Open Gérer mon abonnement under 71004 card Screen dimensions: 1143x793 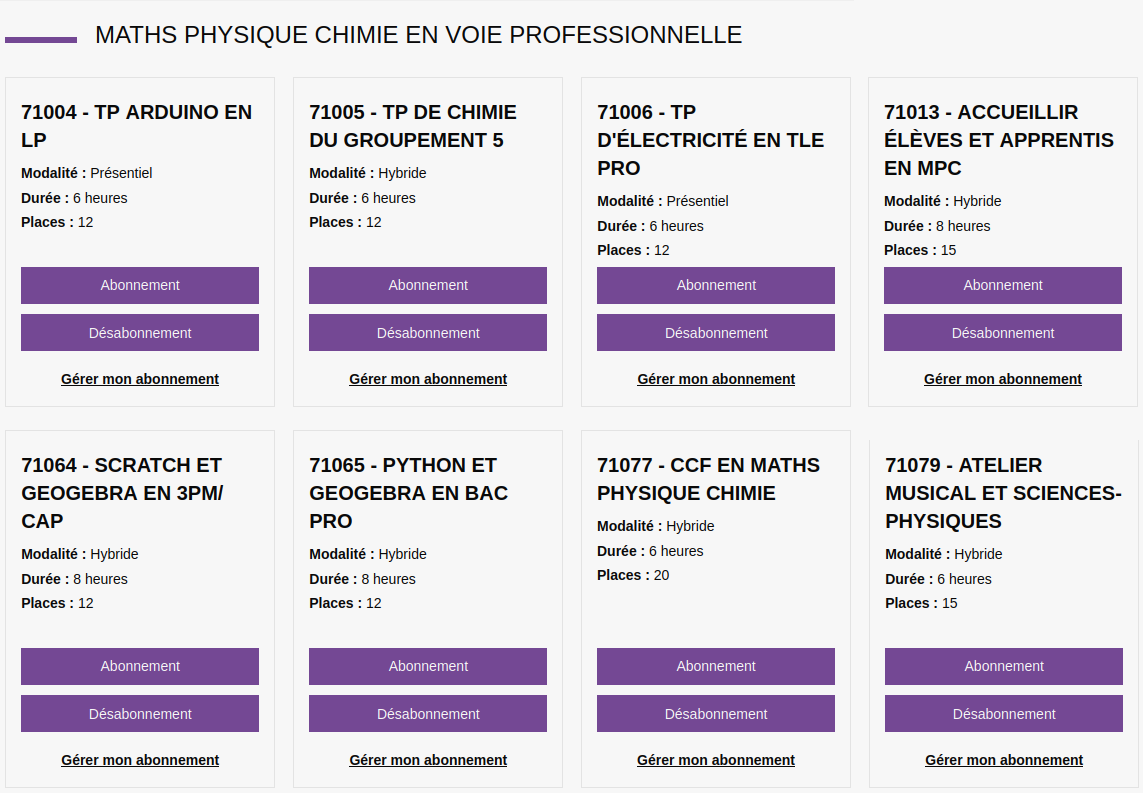(140, 379)
